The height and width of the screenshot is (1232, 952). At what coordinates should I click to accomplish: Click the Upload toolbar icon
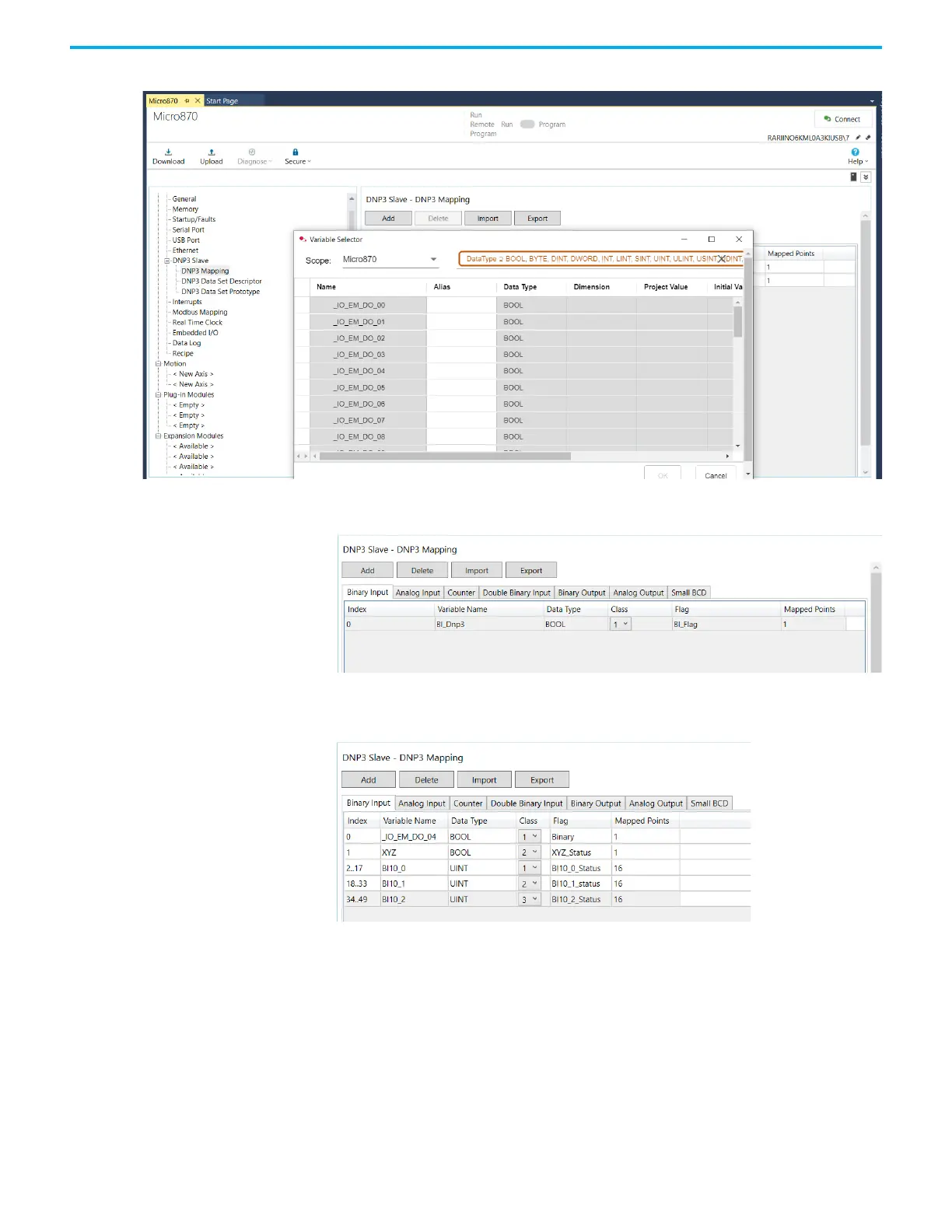211,156
